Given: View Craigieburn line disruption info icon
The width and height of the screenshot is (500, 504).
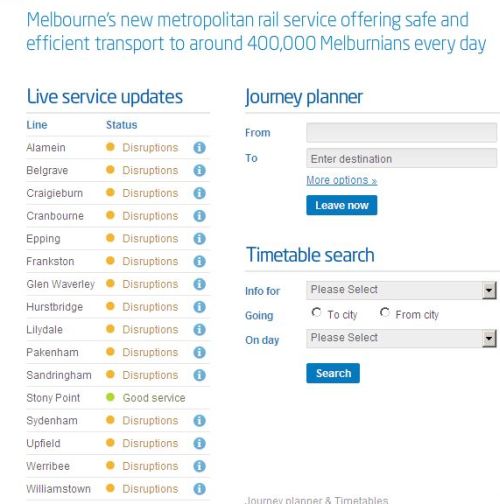Looking at the screenshot, I should pyautogui.click(x=199, y=193).
